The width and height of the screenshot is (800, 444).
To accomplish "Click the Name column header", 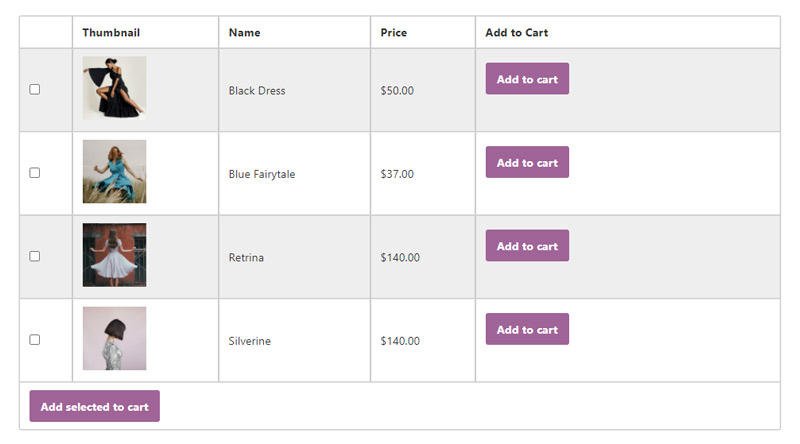I will [244, 33].
